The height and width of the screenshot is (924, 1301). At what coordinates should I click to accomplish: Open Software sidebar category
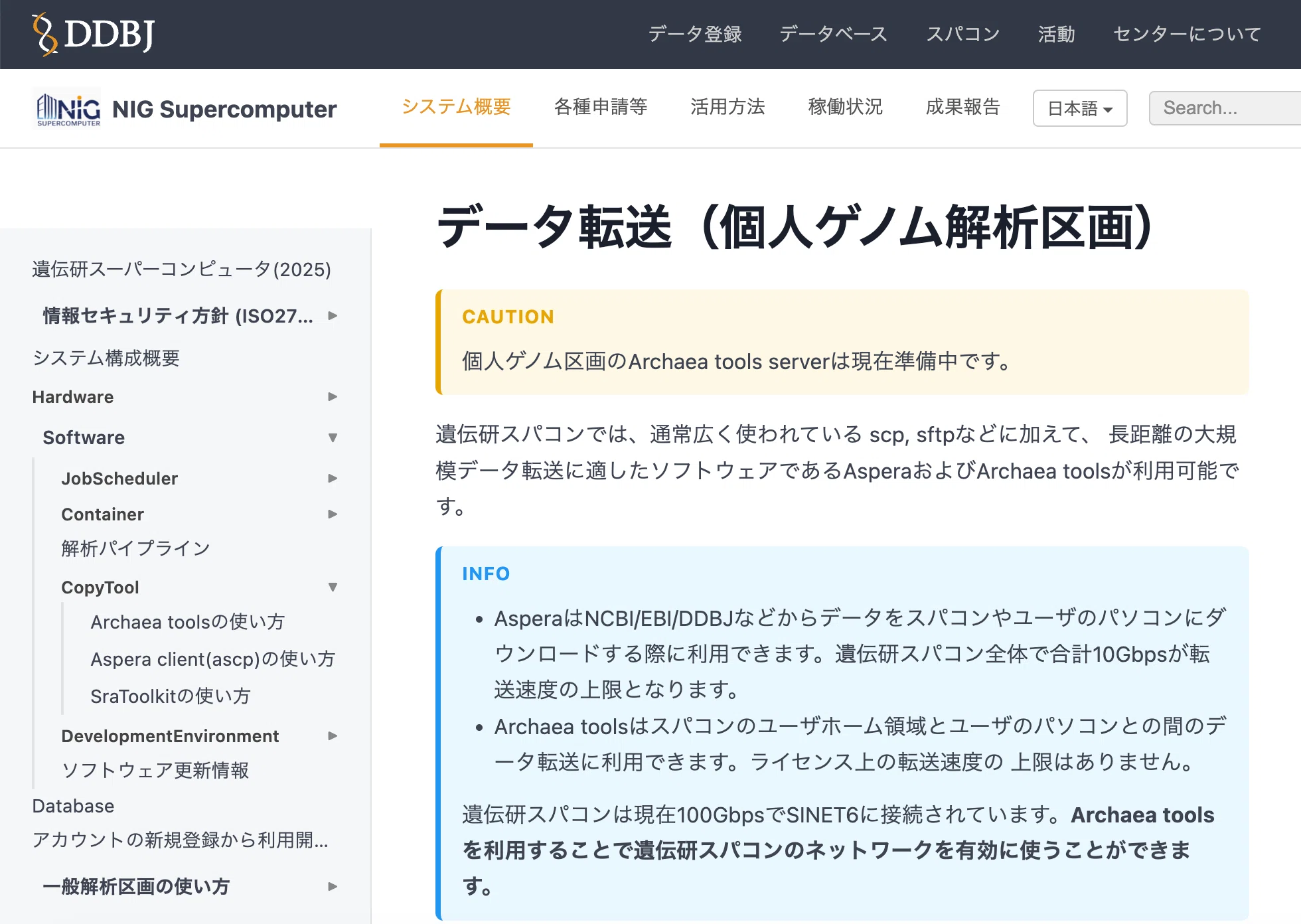(x=84, y=437)
